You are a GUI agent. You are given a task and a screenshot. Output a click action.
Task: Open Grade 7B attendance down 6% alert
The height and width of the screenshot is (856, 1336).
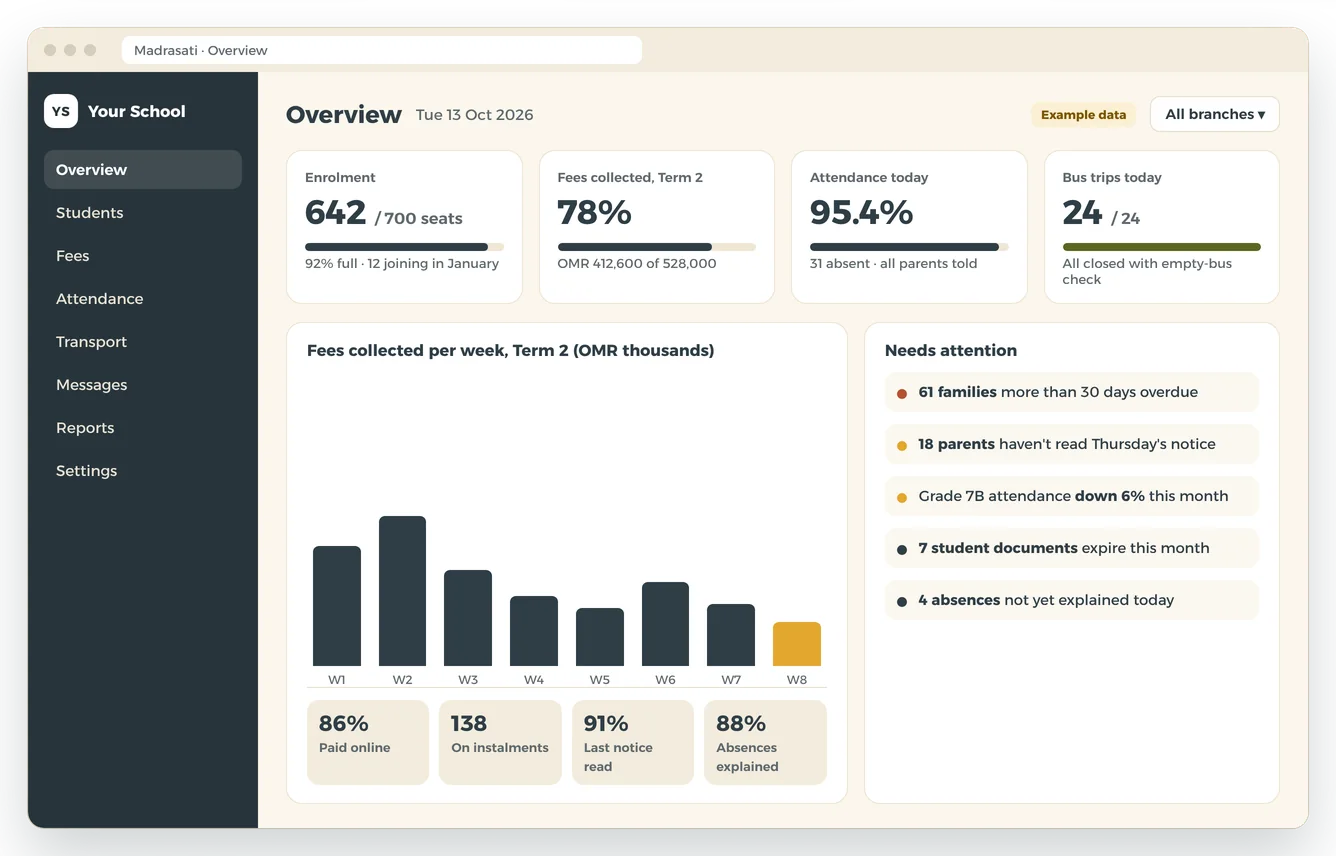point(1071,496)
